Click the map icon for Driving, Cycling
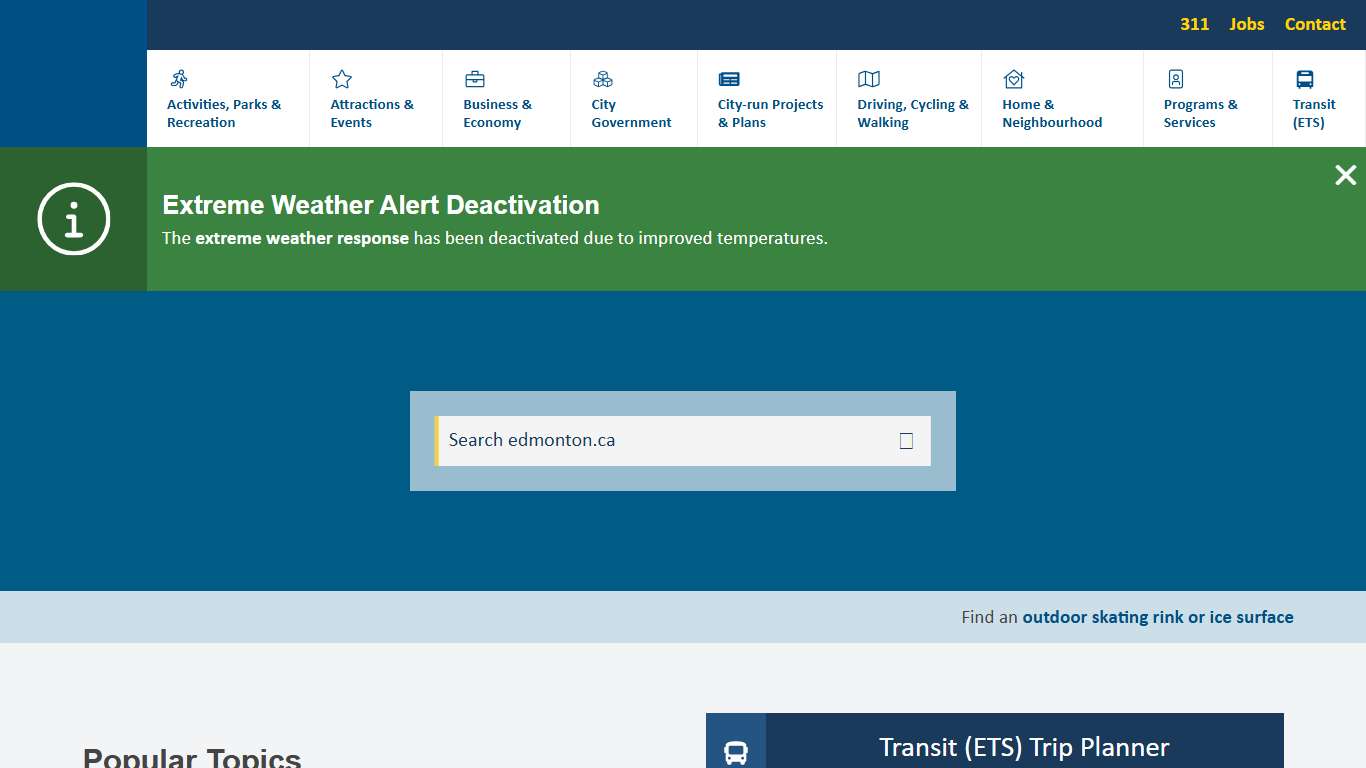The width and height of the screenshot is (1366, 768). [x=869, y=79]
